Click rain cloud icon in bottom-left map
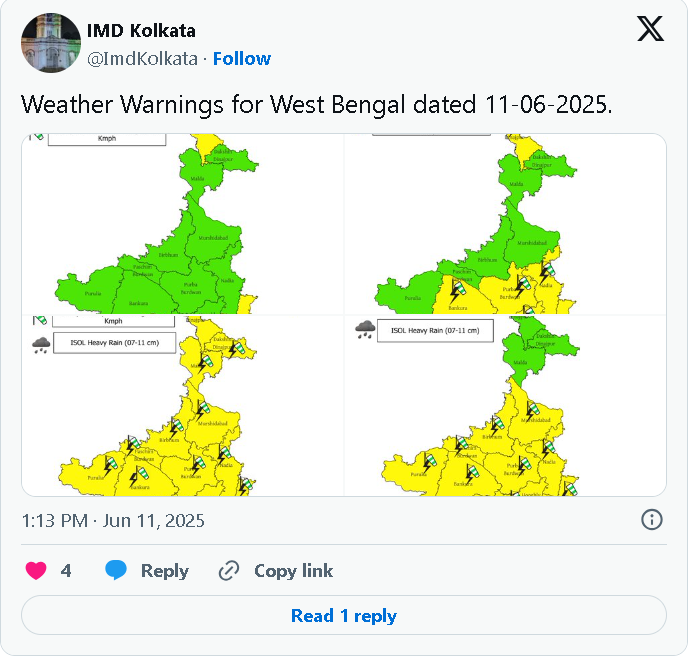Viewport: 690px width, 656px height. (x=41, y=344)
